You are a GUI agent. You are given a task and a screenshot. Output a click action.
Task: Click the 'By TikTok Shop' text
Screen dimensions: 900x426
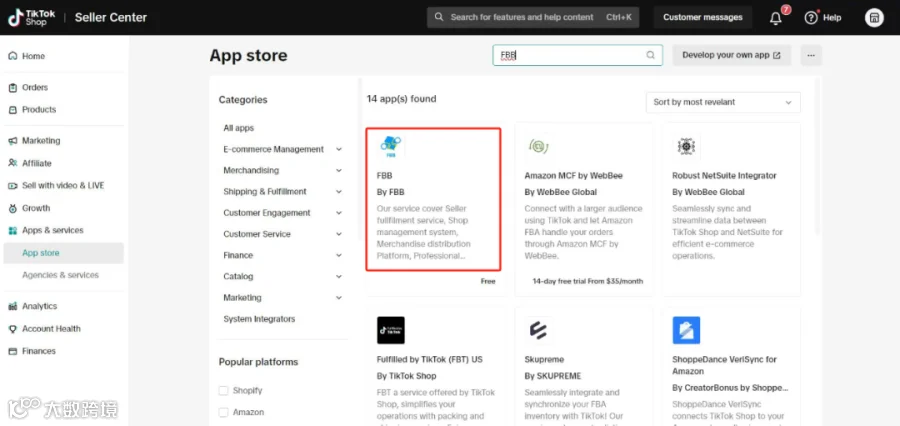coord(406,376)
